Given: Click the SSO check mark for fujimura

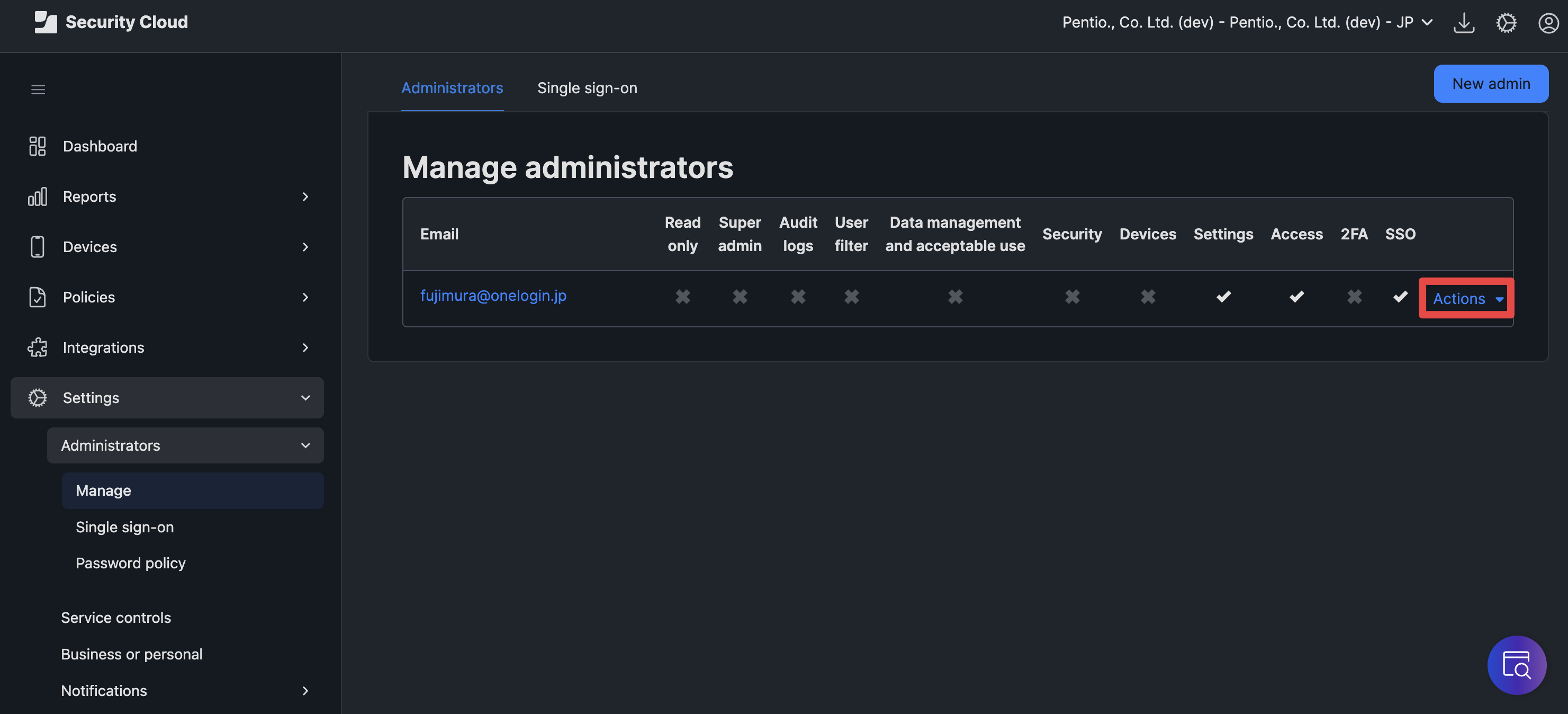Looking at the screenshot, I should (x=1400, y=297).
